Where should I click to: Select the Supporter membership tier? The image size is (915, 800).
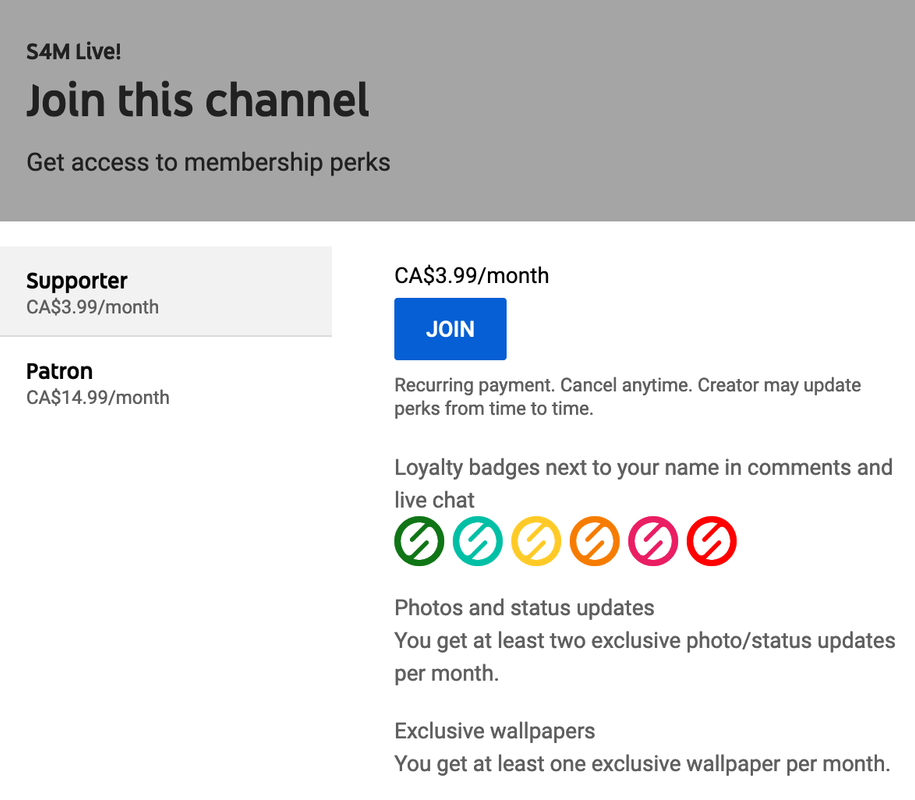tap(166, 291)
